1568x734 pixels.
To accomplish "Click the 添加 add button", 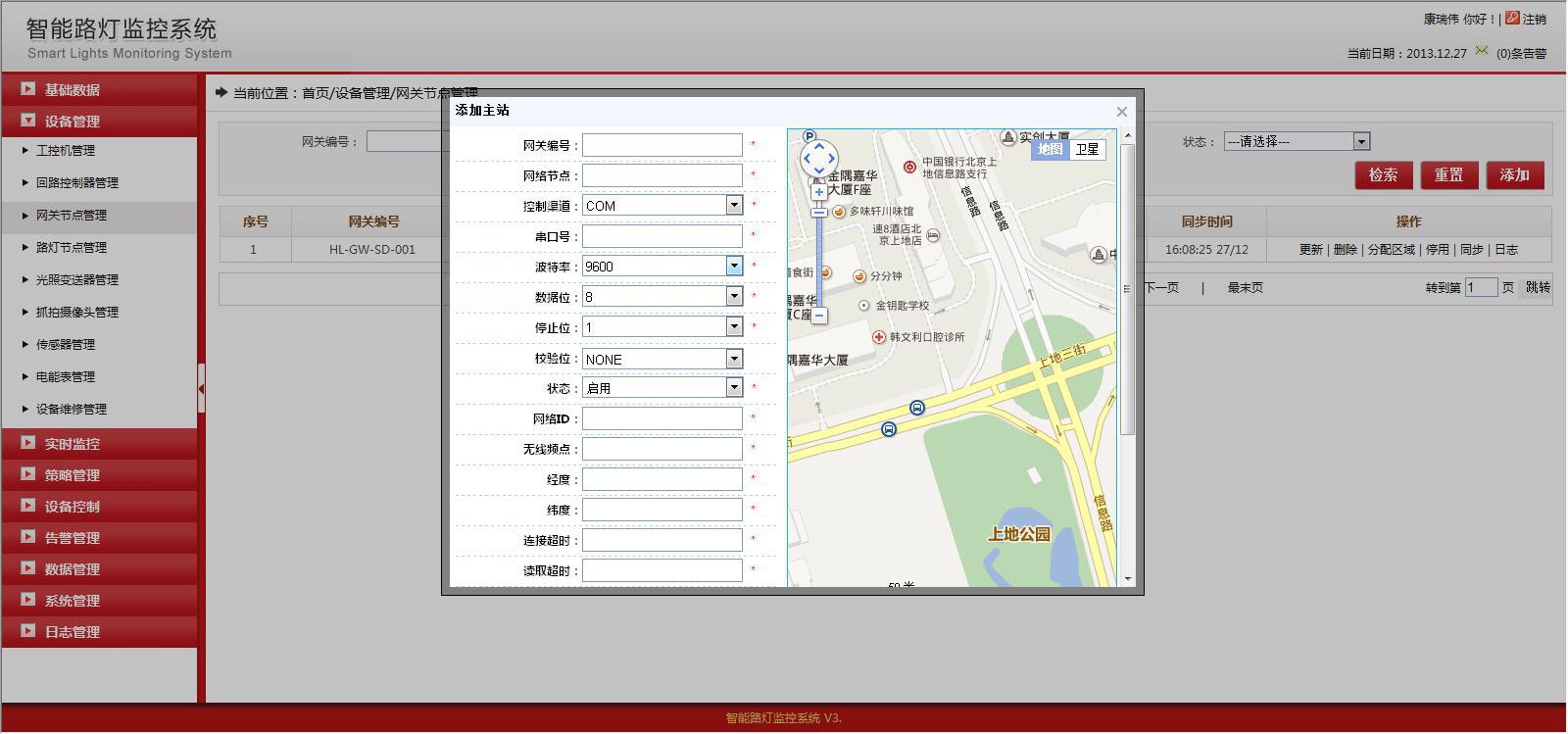I will click(1514, 174).
